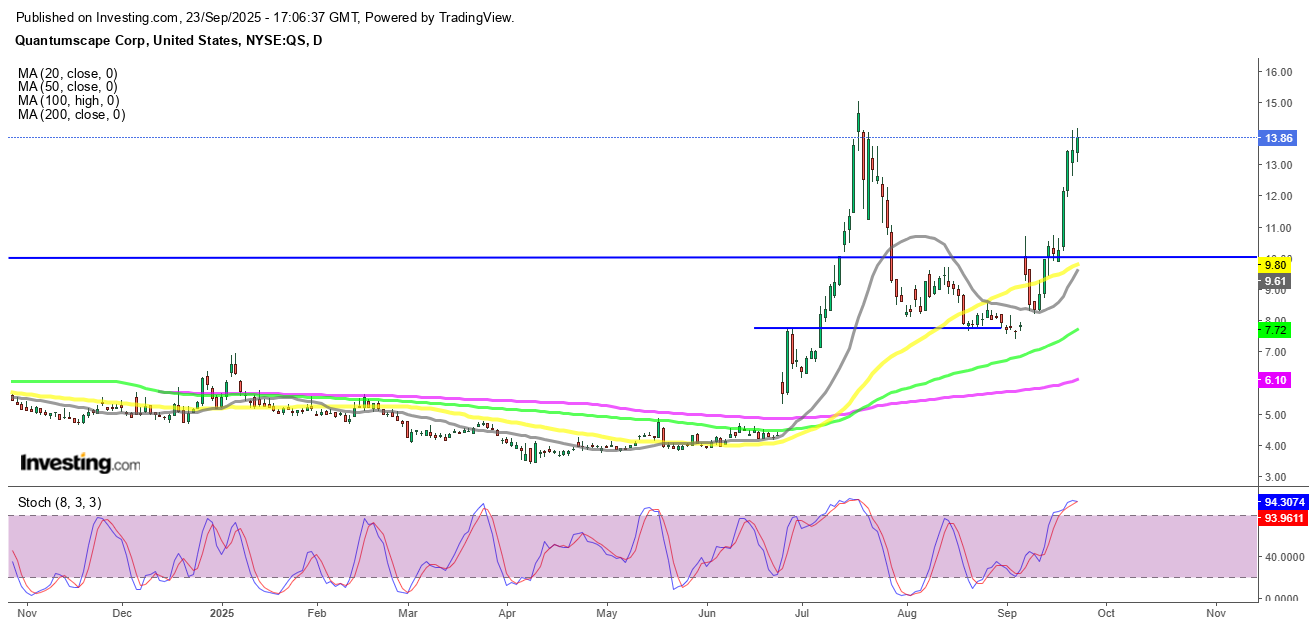This screenshot has width=1316, height=626.
Task: Click the Sep label on time axis
Action: (1007, 612)
